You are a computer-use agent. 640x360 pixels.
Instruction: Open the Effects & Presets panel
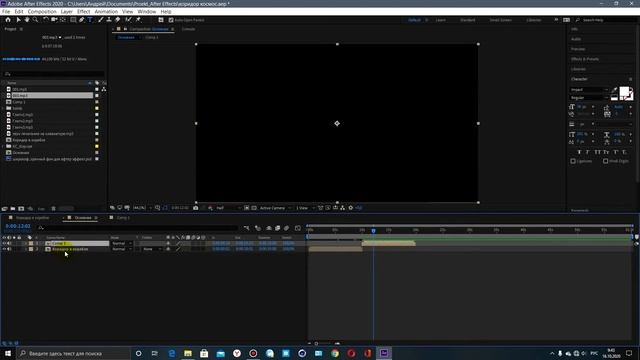585,59
